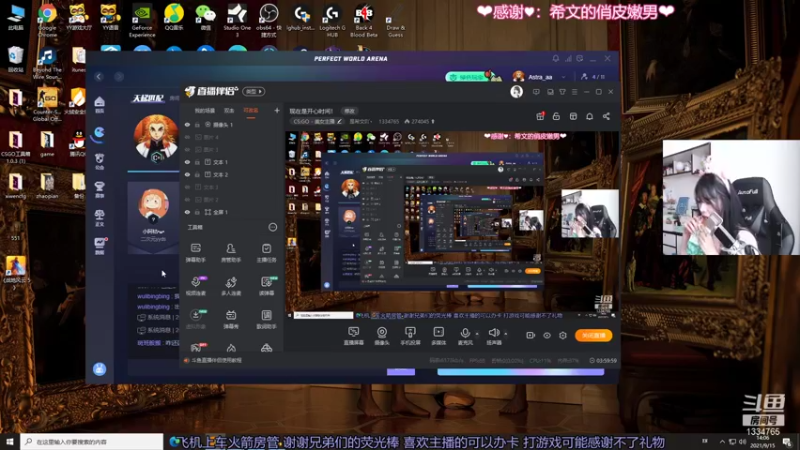Screen dimensions: 800x450
Task: Add a 多媒体 media source
Action: coord(438,336)
